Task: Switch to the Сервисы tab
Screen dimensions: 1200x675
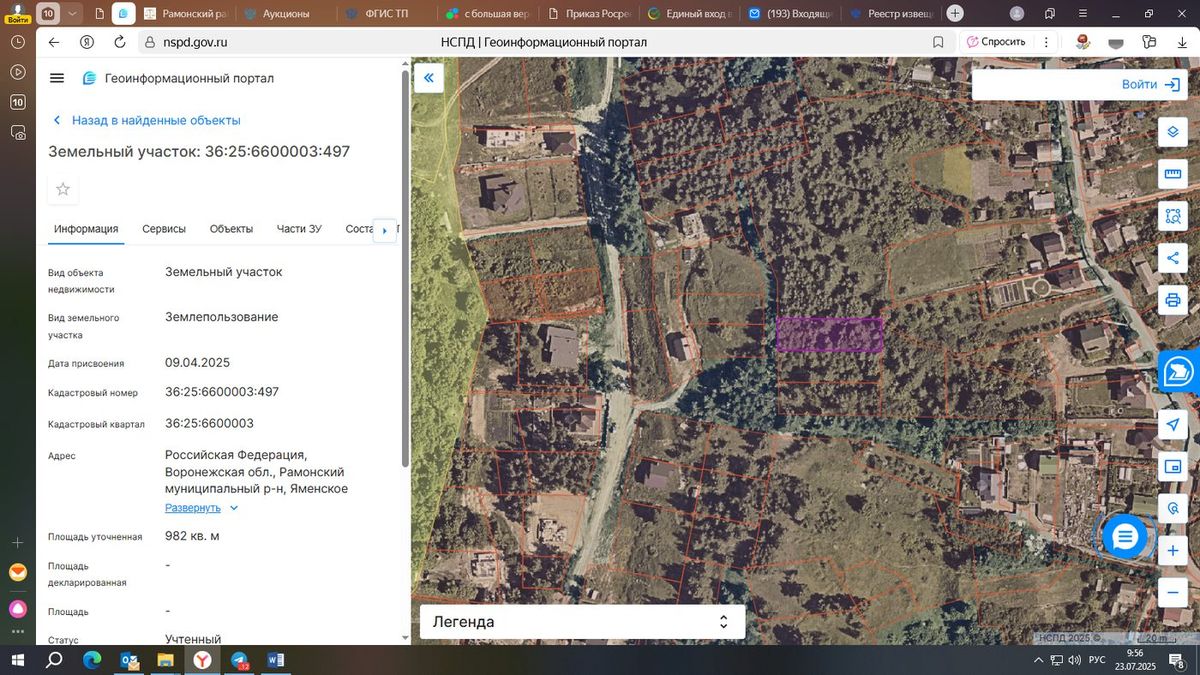Action: (x=164, y=229)
